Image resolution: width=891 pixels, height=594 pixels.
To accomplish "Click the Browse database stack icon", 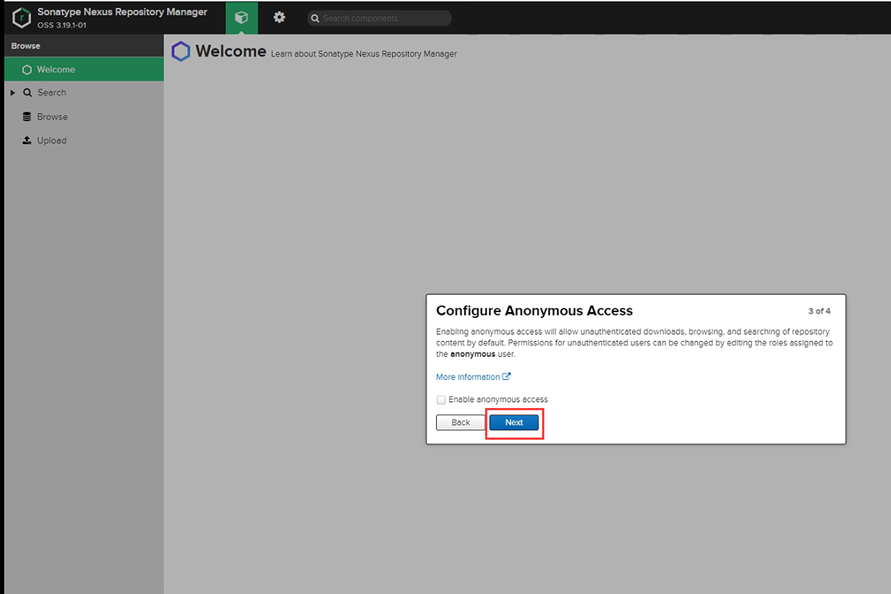I will coord(27,117).
